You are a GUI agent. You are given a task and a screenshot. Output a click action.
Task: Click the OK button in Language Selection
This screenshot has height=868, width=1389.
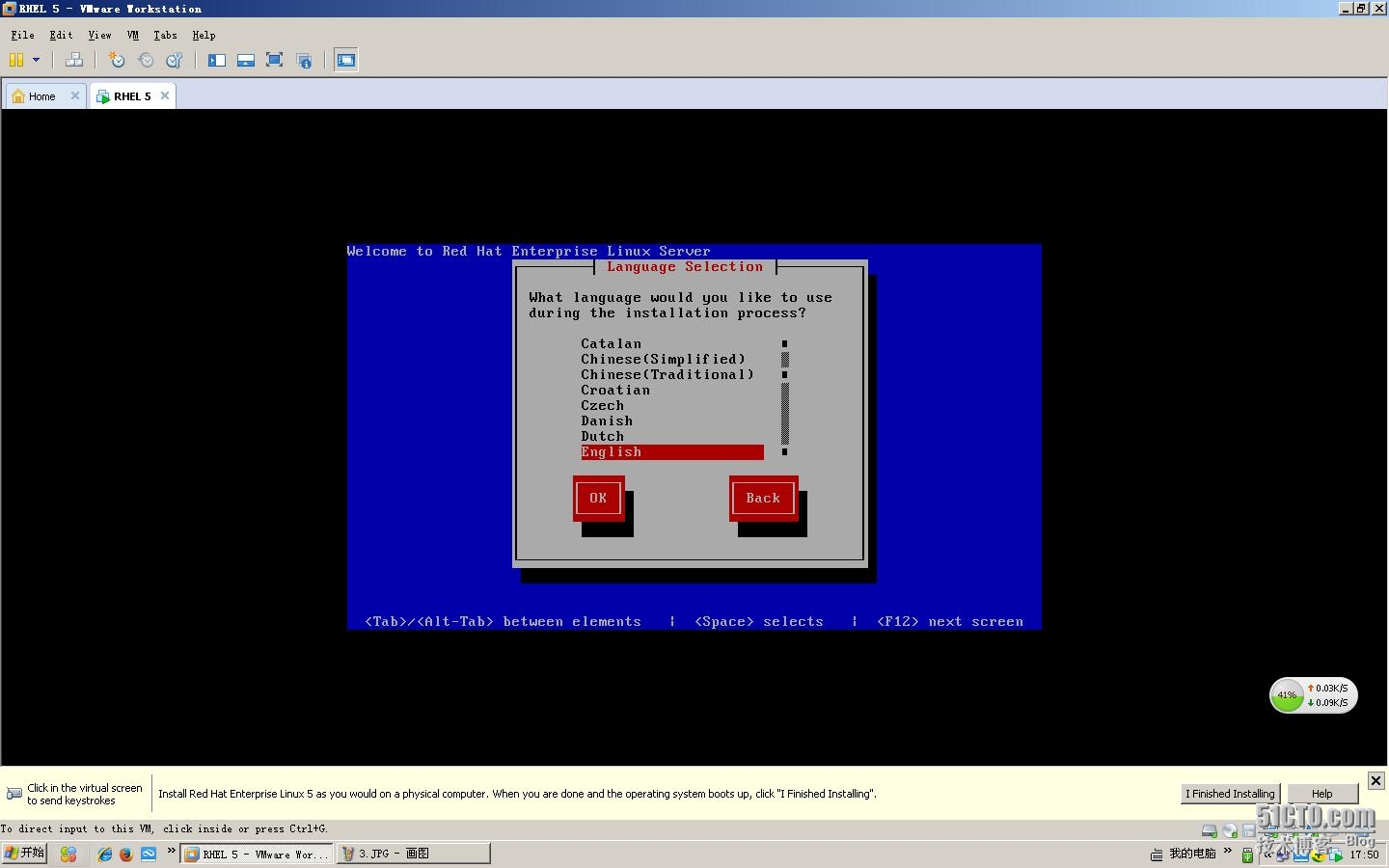tap(598, 499)
